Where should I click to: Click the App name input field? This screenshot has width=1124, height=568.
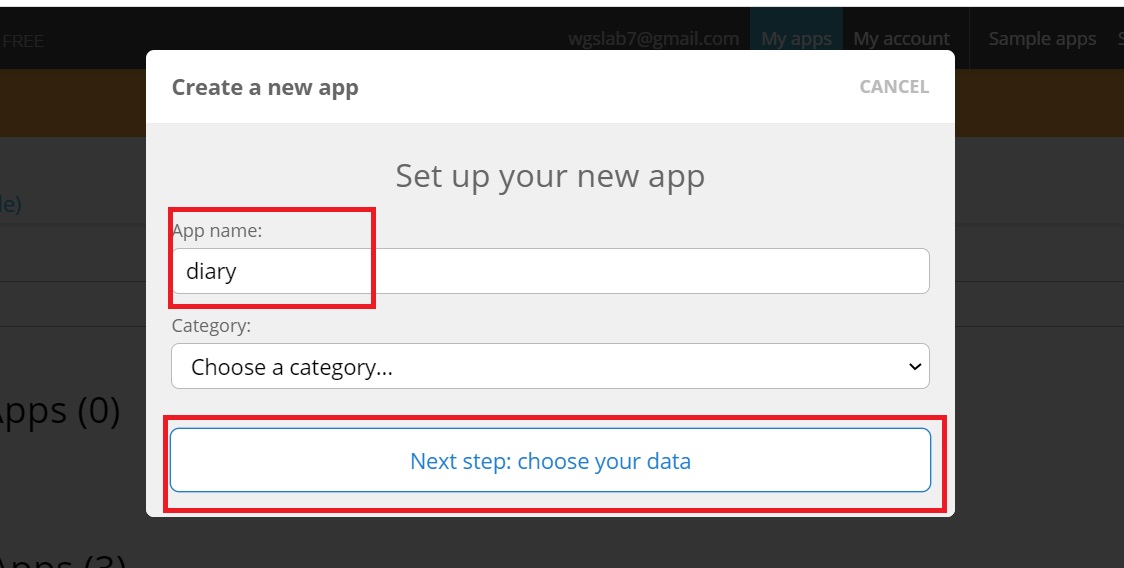[x=551, y=271]
